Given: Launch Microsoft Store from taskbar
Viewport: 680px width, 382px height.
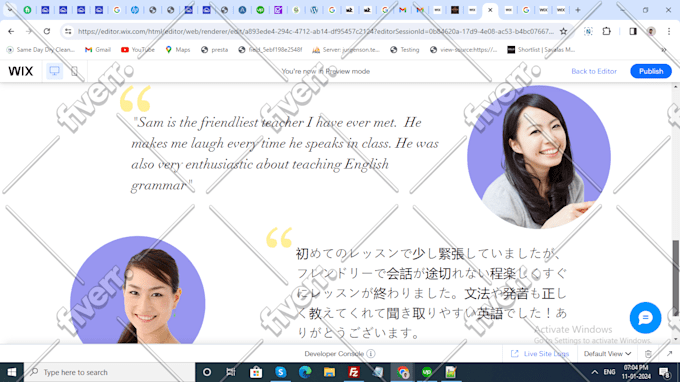Looking at the screenshot, I should [255, 372].
